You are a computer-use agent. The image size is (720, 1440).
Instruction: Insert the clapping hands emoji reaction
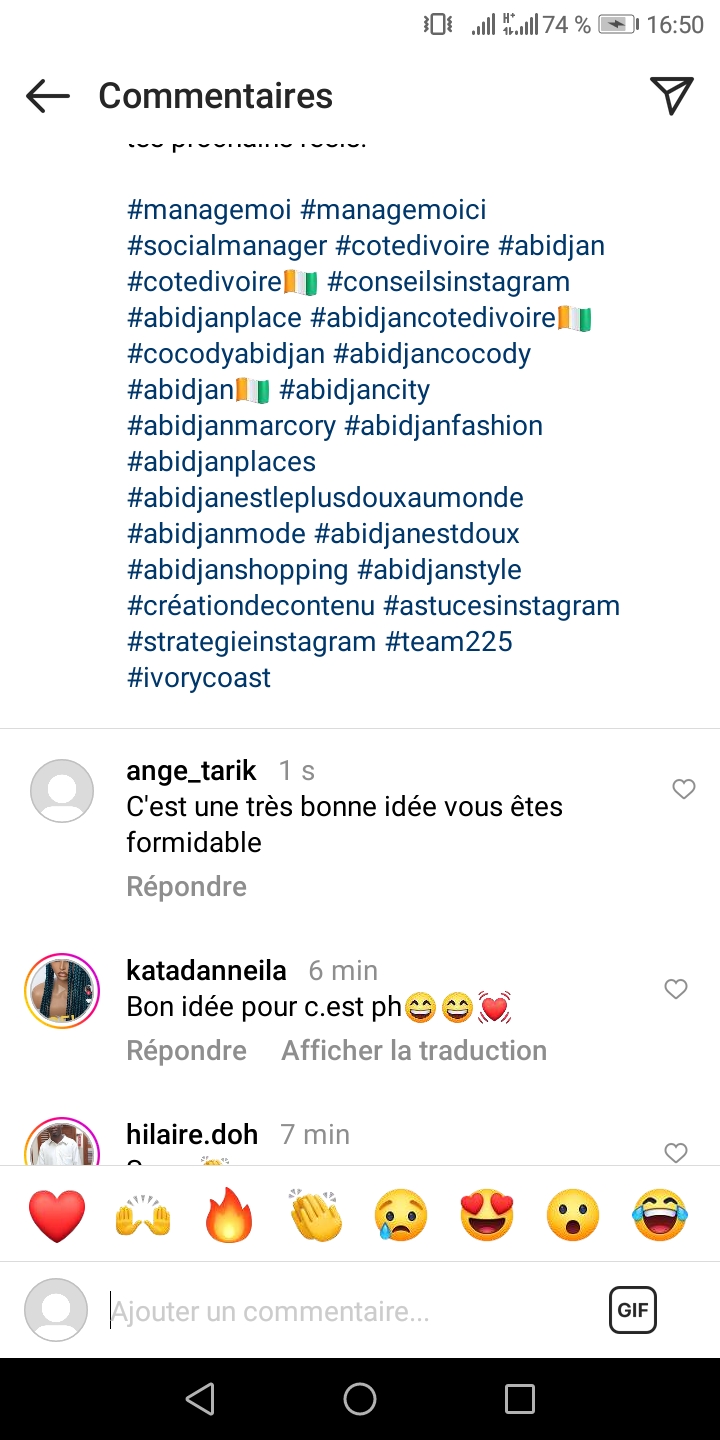pyautogui.click(x=316, y=1216)
